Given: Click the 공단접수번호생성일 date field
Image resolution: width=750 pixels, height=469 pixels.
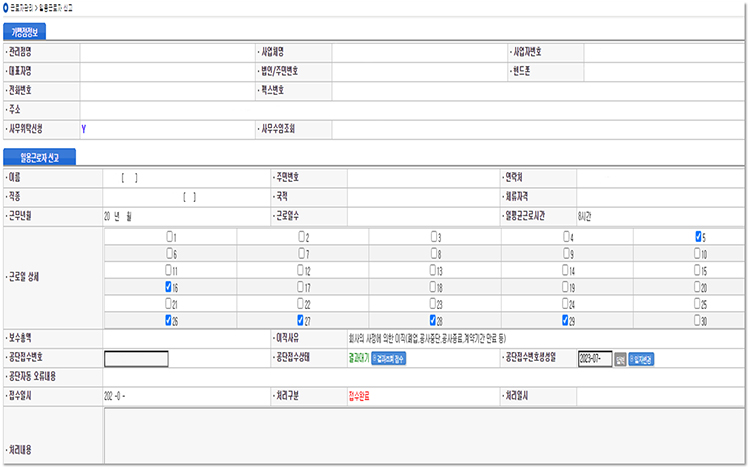Looking at the screenshot, I should [594, 359].
